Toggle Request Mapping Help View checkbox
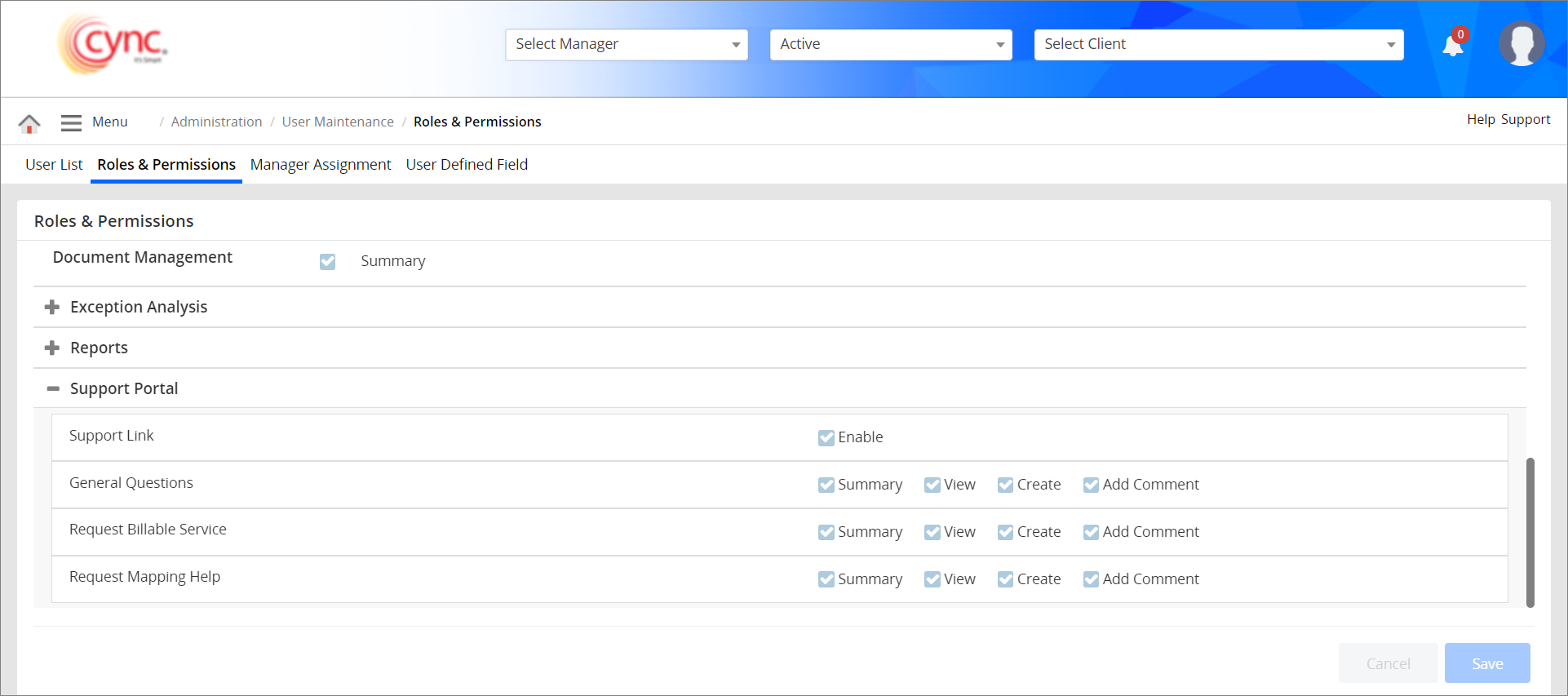The width and height of the screenshot is (1568, 696). pyautogui.click(x=932, y=579)
